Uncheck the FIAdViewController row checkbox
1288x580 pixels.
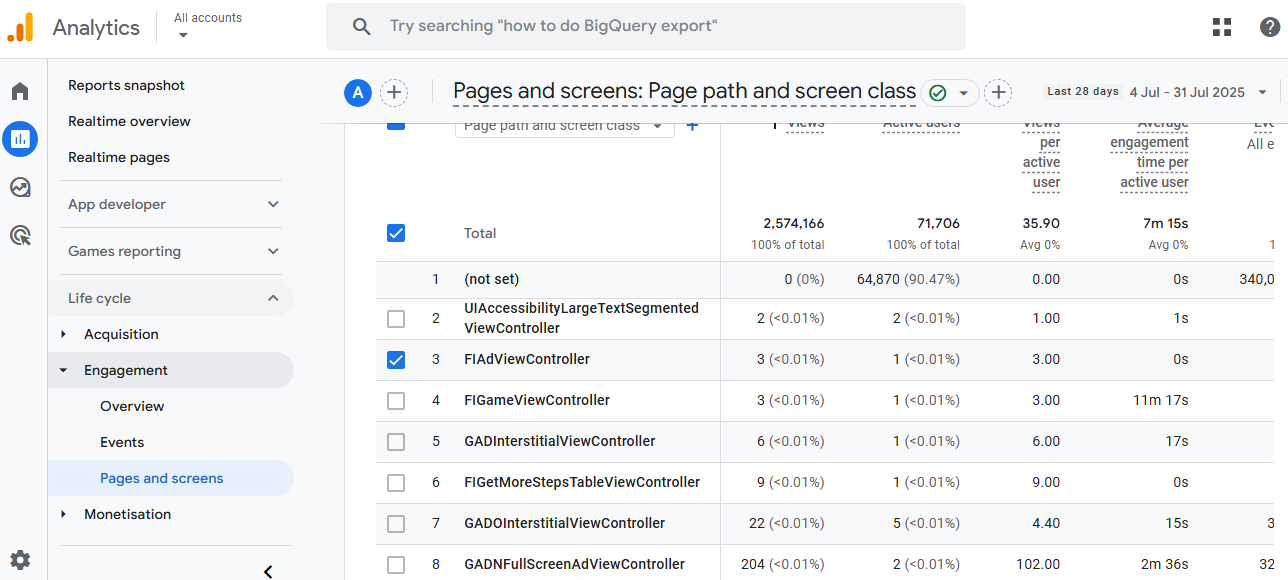pos(396,360)
